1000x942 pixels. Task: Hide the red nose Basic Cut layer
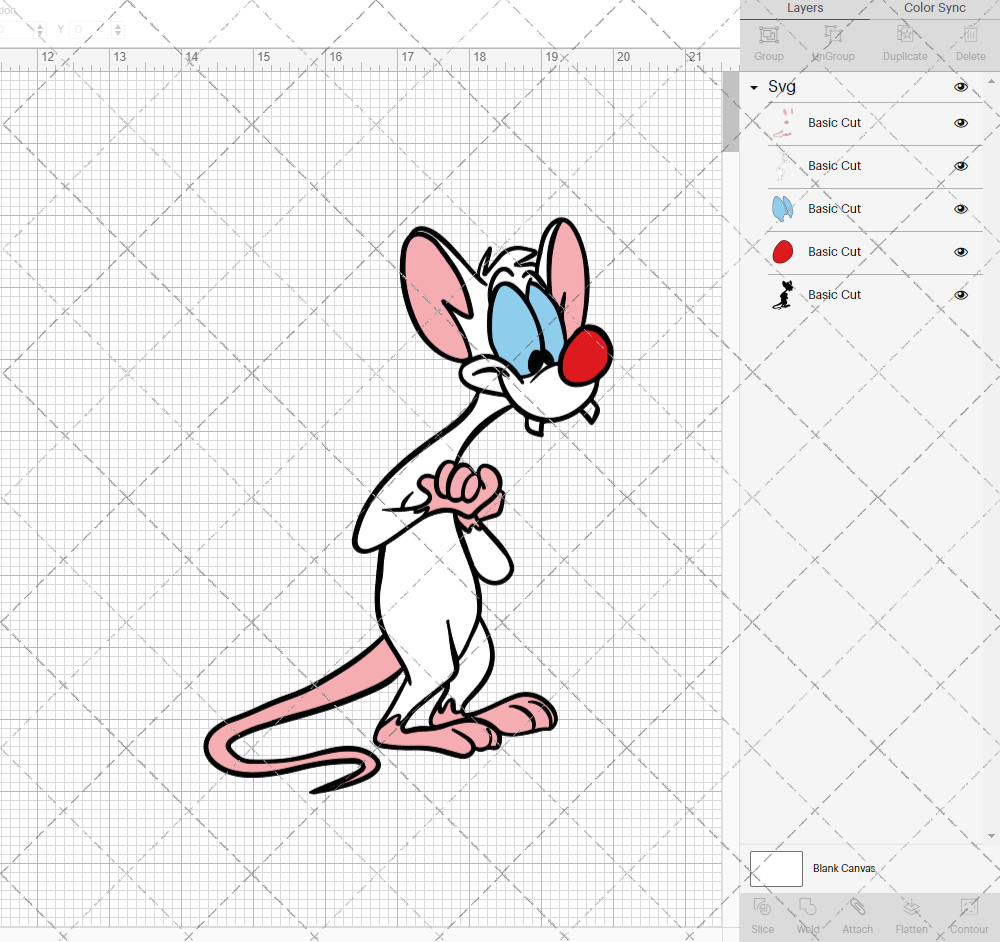pyautogui.click(x=960, y=252)
